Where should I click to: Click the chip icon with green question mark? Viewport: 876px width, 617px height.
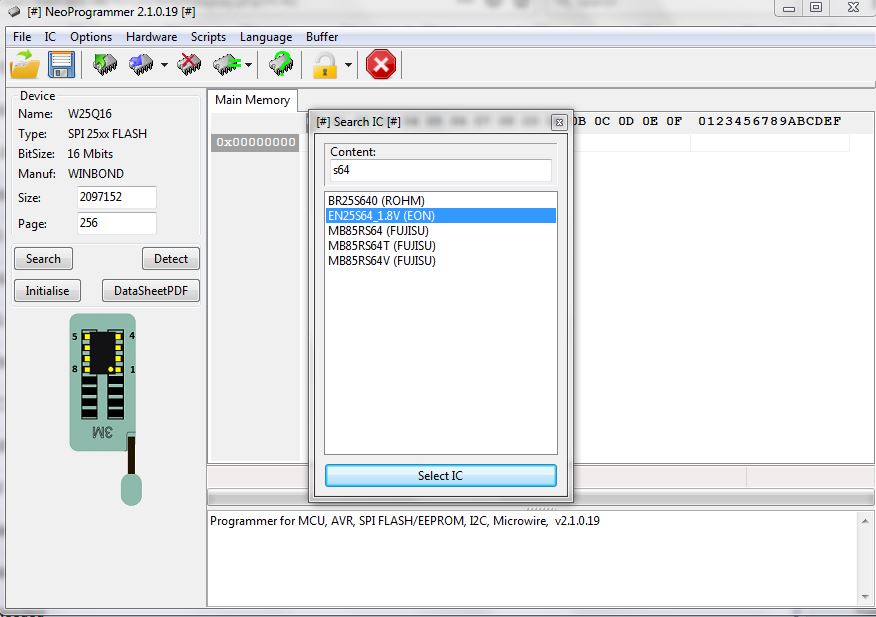tap(281, 64)
